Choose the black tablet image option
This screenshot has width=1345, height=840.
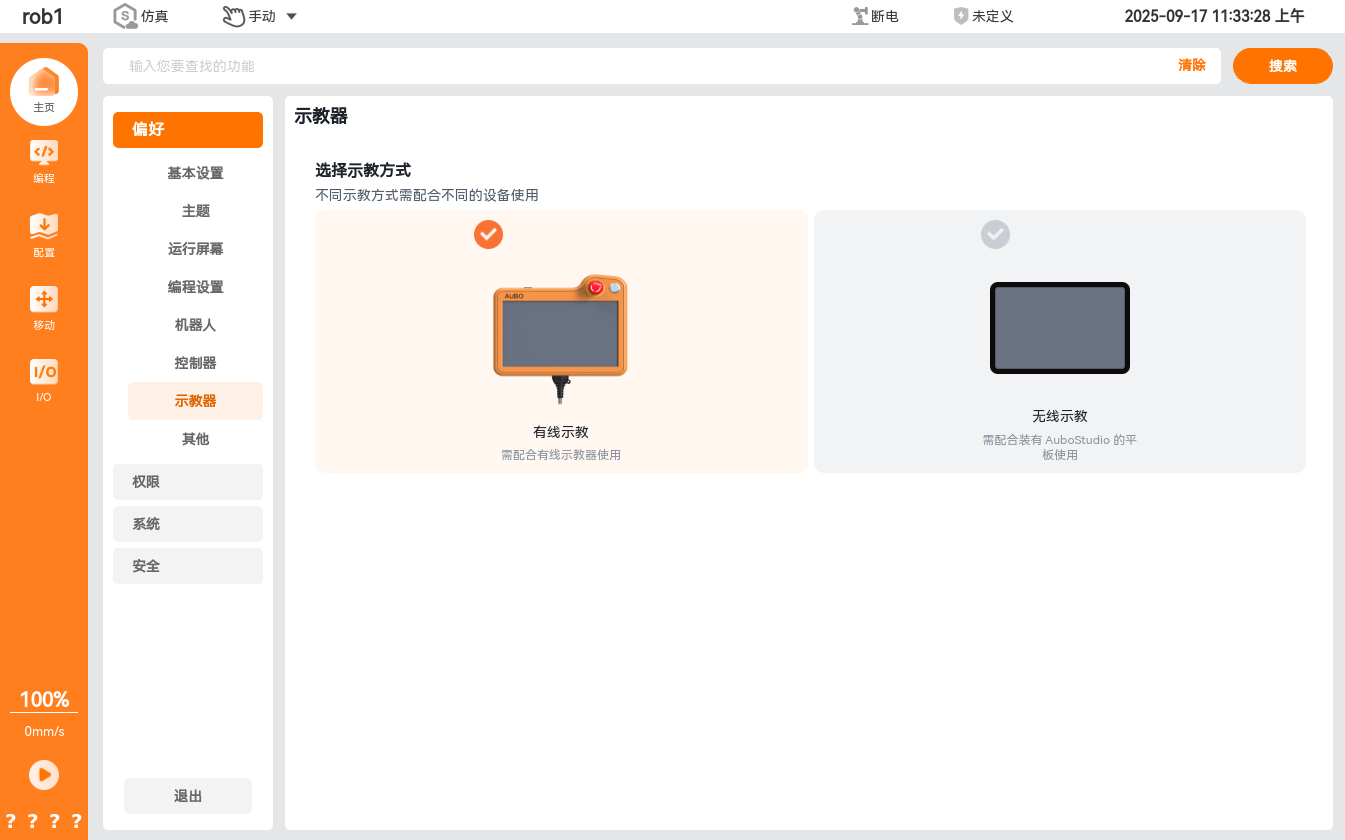1059,328
